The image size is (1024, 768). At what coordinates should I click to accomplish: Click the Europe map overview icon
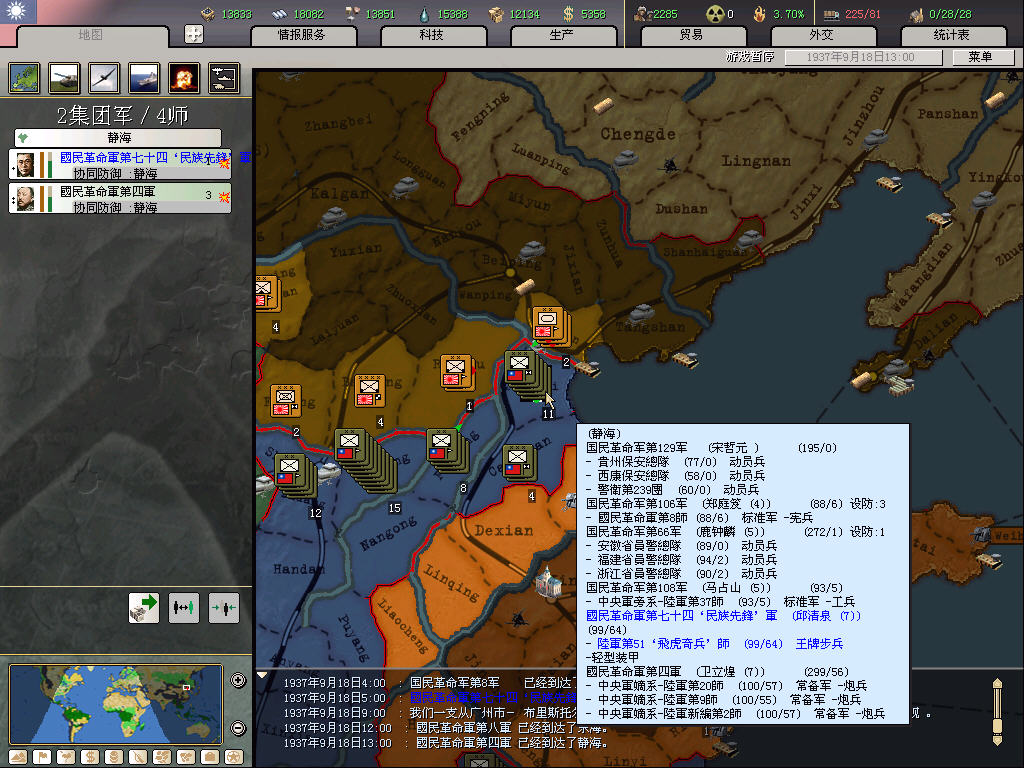[23, 78]
